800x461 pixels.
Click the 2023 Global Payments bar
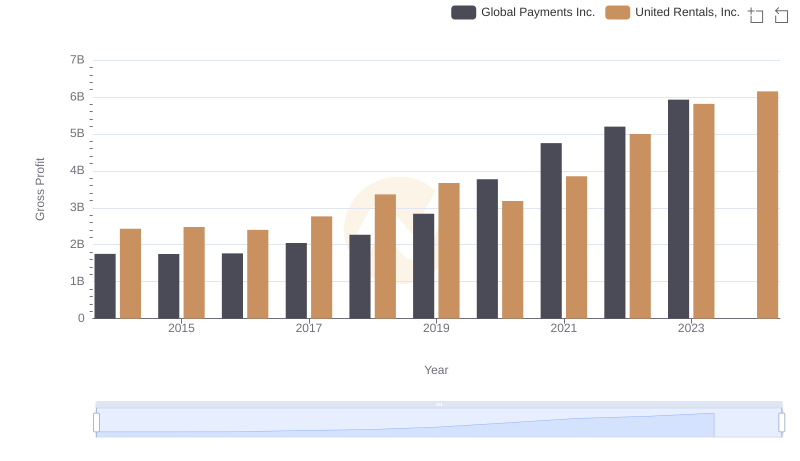678,209
